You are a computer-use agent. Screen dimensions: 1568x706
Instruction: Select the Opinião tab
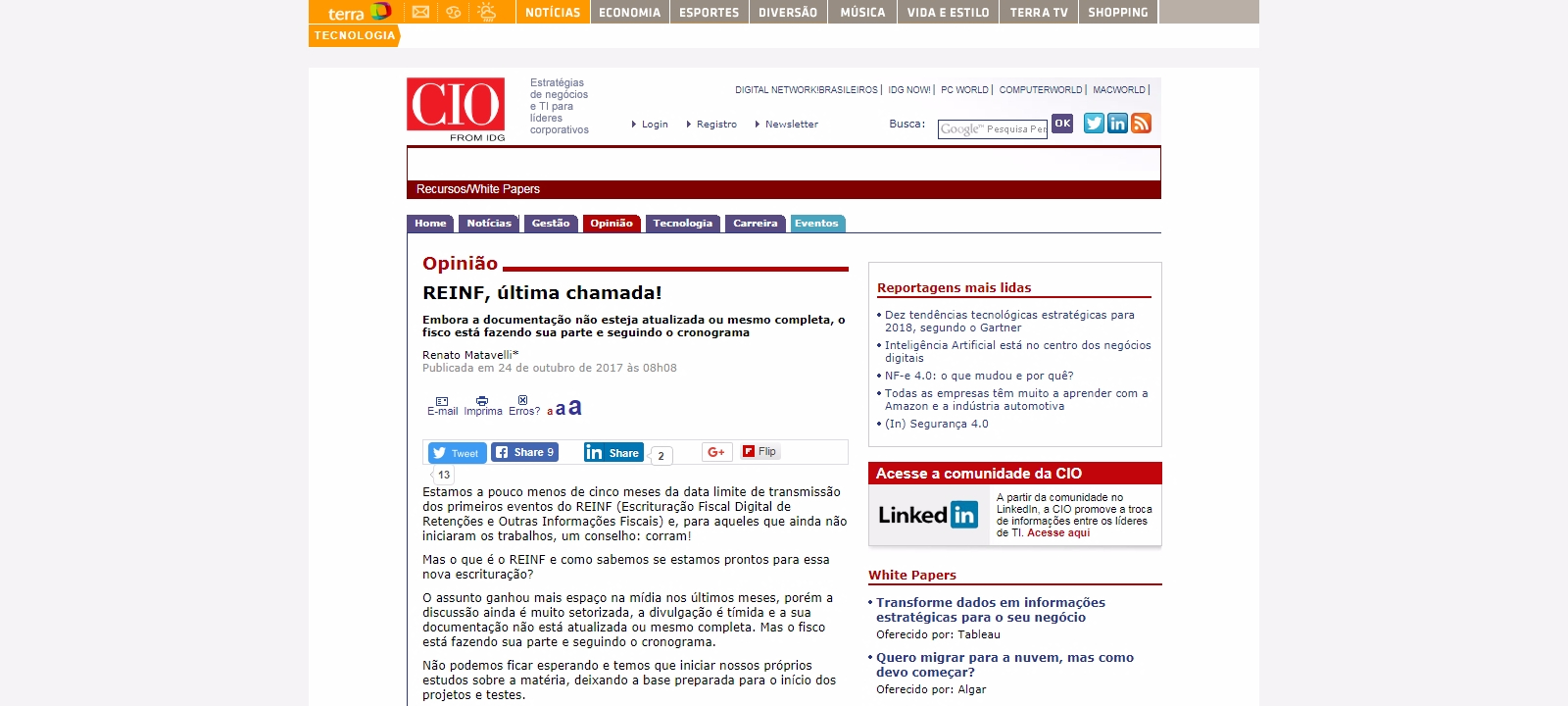coord(612,224)
